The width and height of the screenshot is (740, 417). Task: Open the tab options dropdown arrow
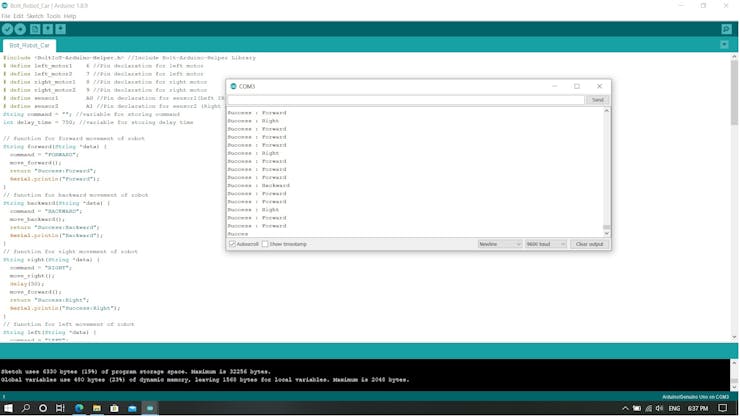(724, 45)
